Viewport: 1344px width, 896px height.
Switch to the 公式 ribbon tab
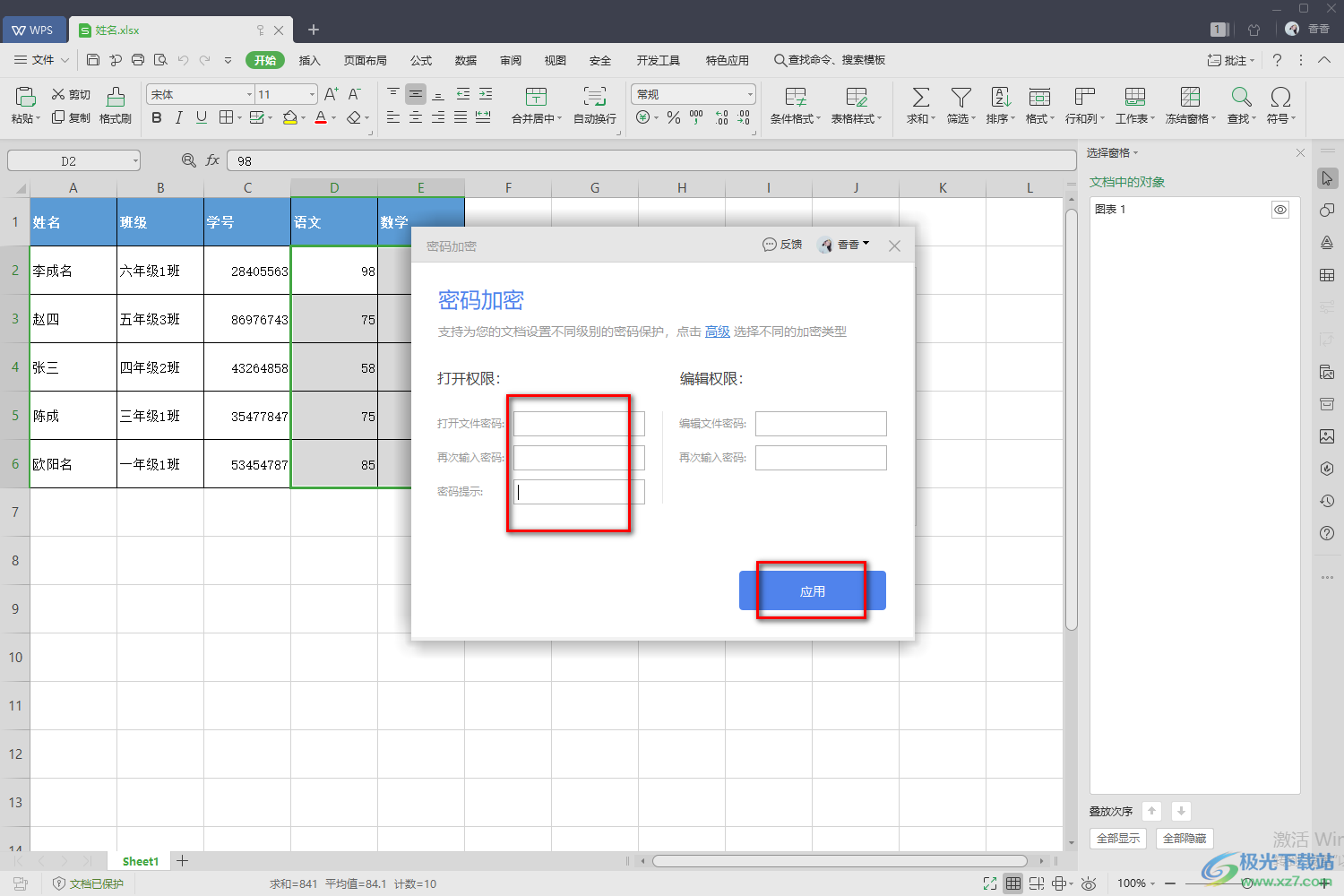[x=421, y=60]
